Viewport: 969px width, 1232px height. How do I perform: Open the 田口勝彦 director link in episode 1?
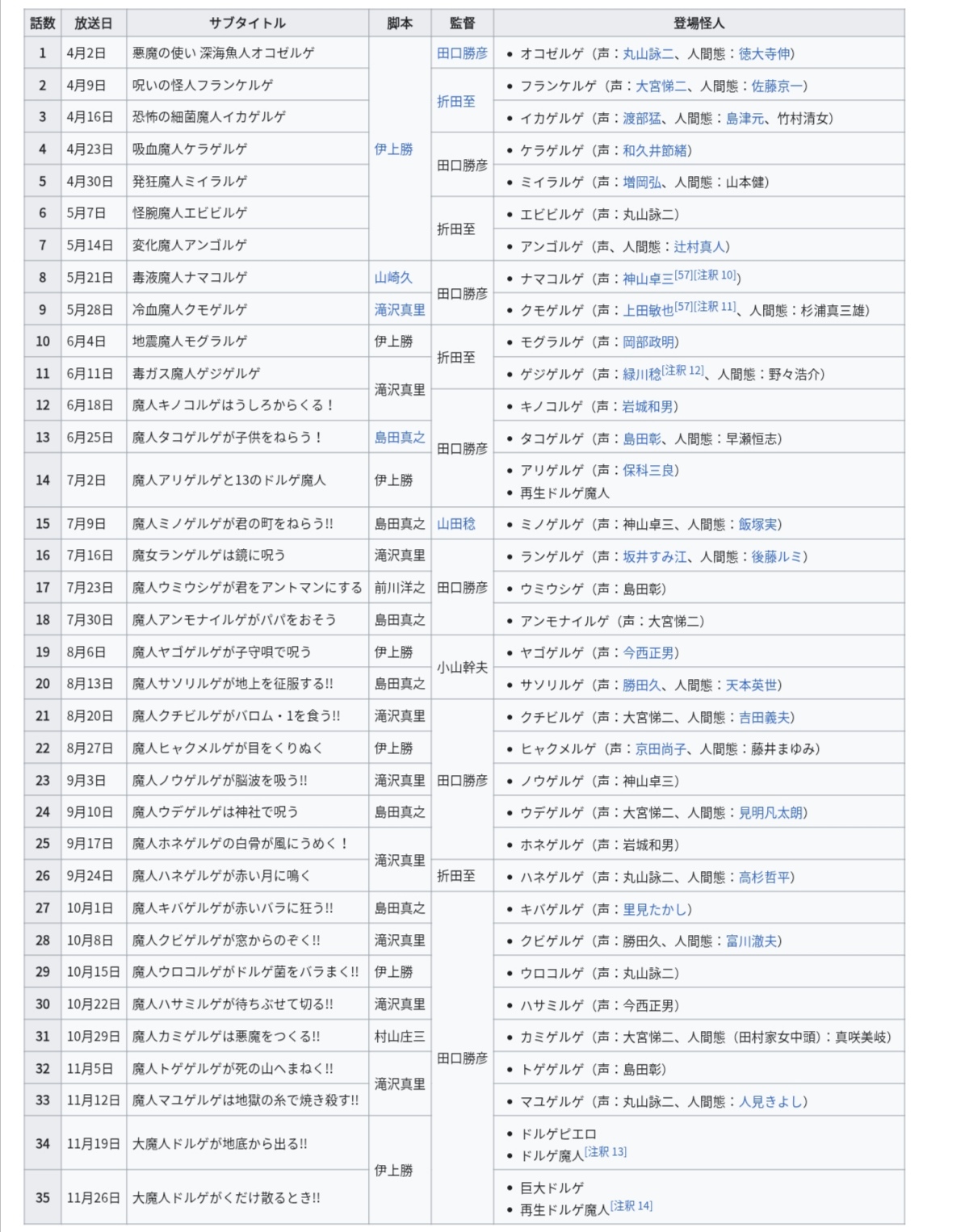click(462, 53)
